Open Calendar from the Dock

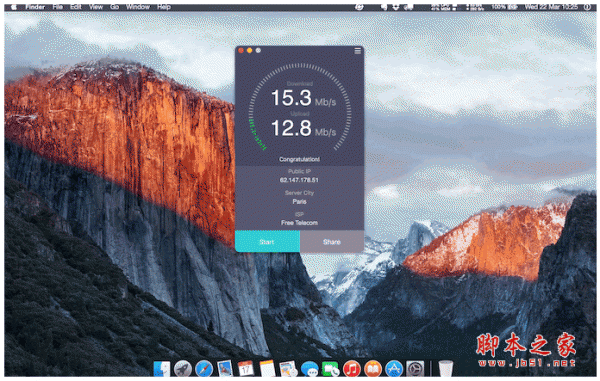coord(246,369)
